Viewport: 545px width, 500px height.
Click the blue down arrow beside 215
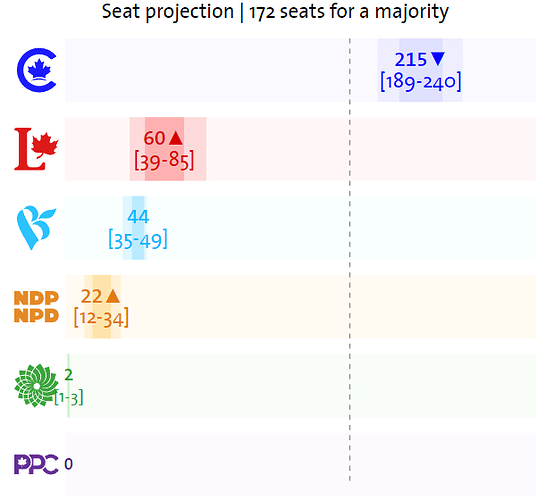pos(438,59)
